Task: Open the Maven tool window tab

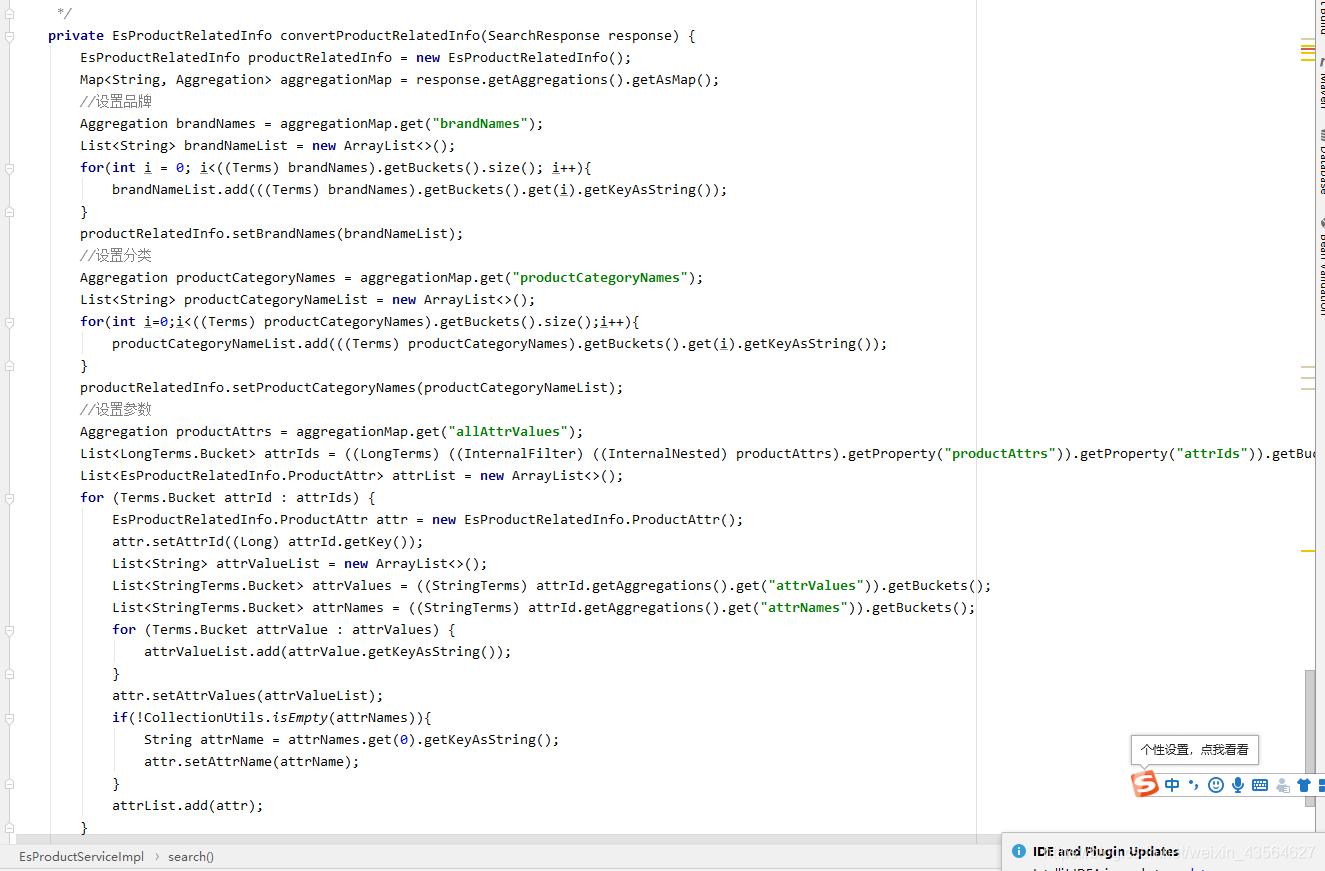Action: [1320, 85]
